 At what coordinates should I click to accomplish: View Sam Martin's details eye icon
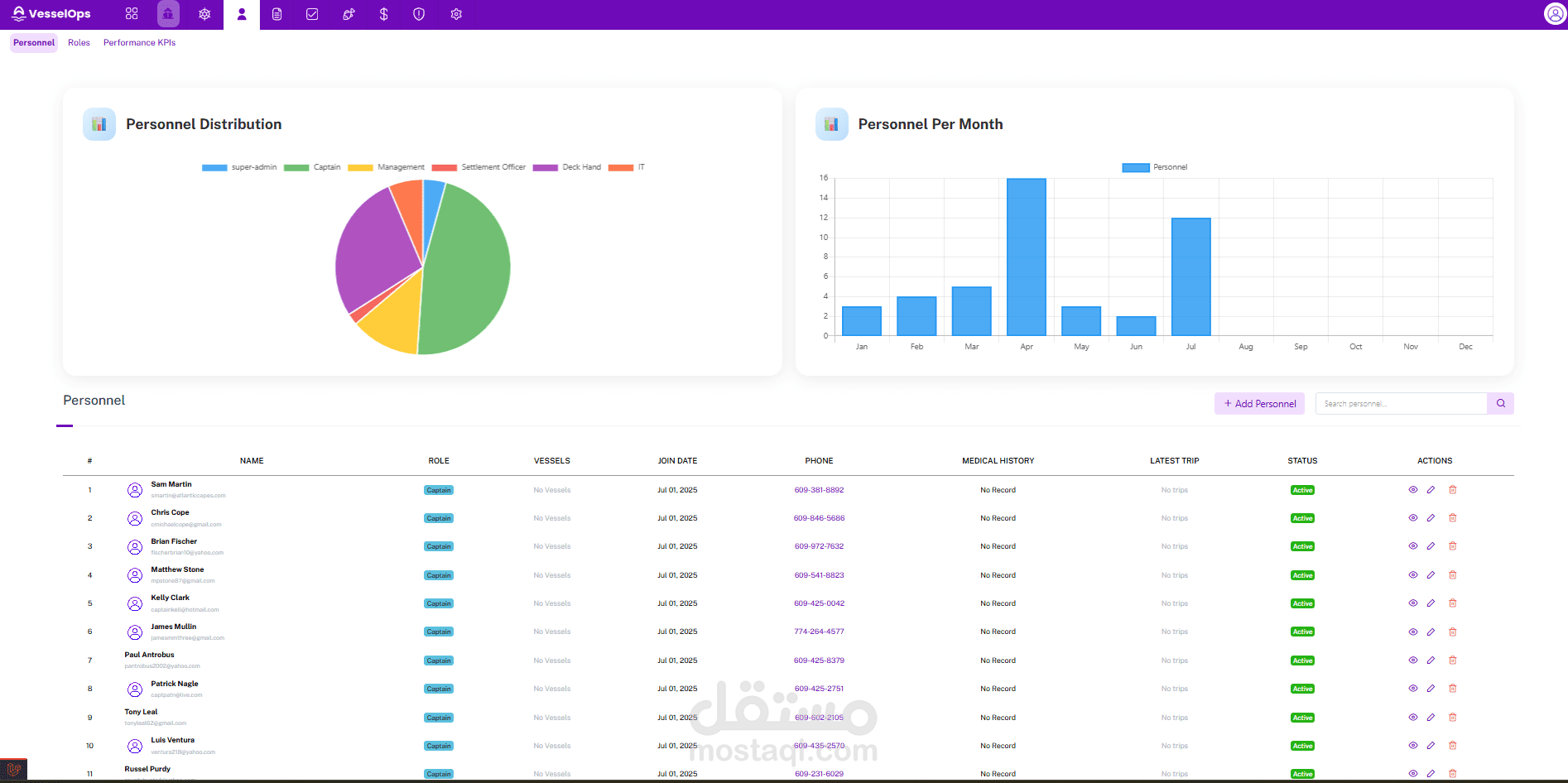[1413, 490]
